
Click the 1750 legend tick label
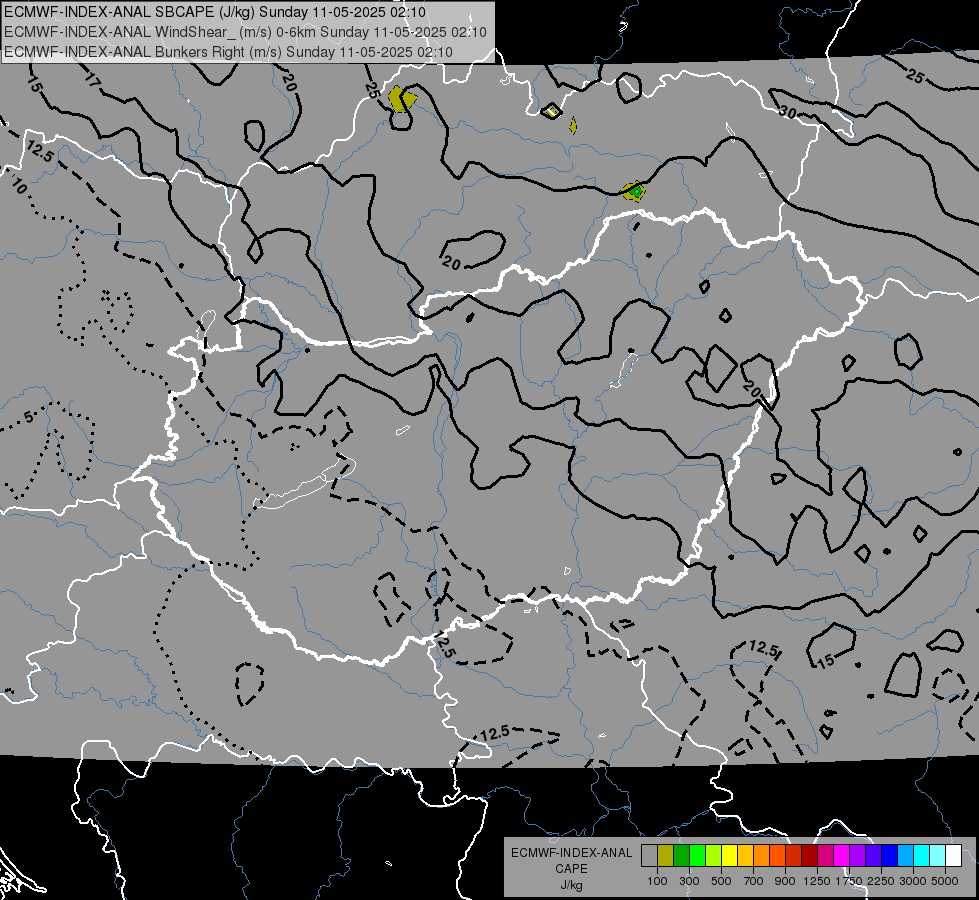(849, 881)
